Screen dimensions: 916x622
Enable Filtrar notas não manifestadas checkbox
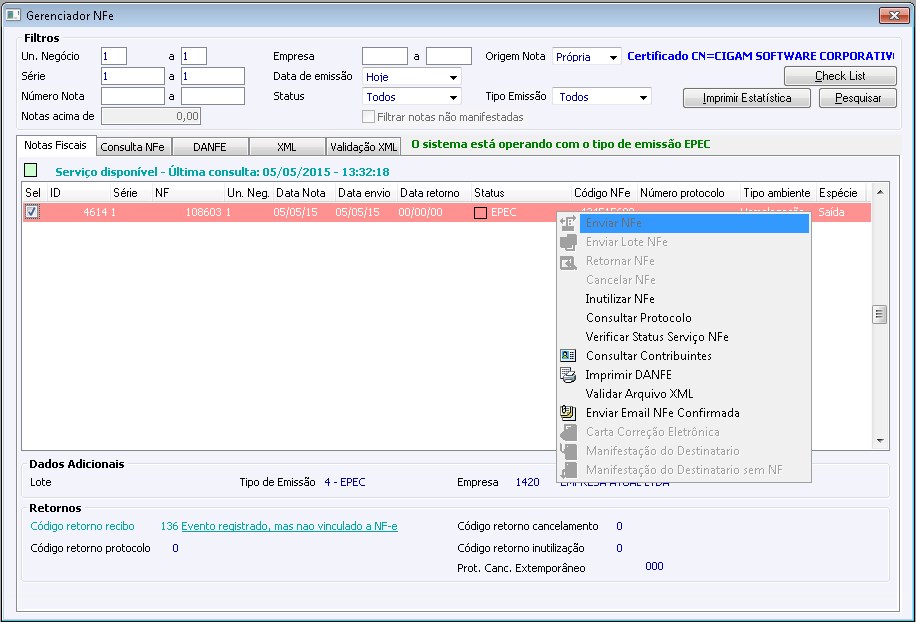tap(368, 117)
